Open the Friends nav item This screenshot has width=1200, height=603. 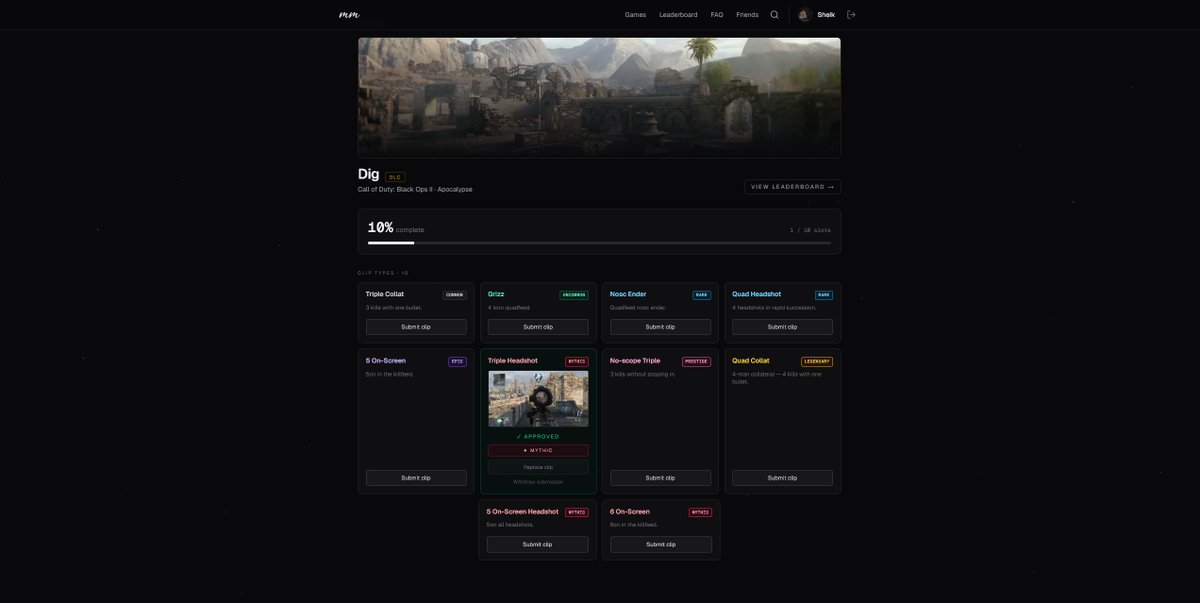(747, 15)
